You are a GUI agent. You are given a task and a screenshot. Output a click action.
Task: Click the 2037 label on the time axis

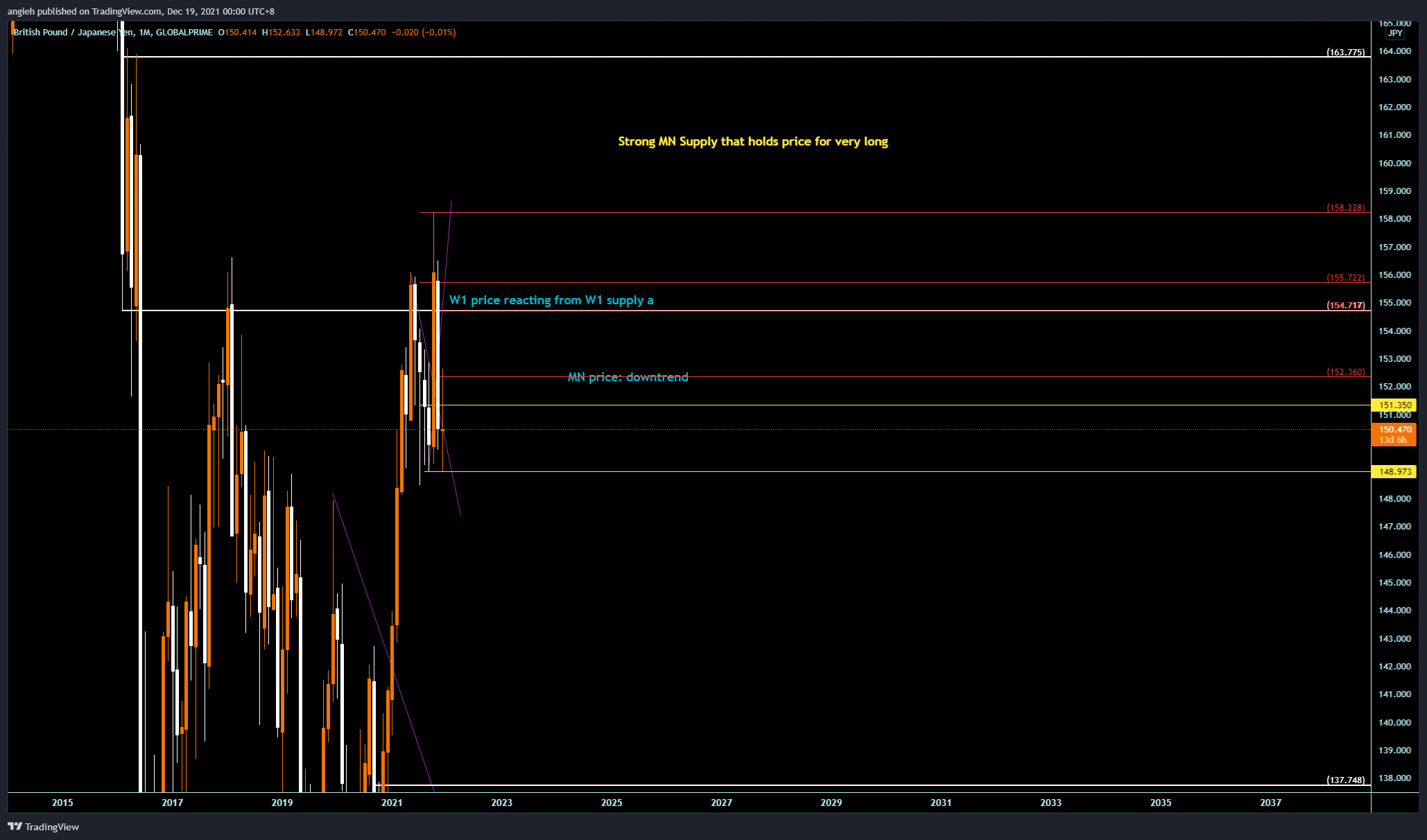pyautogui.click(x=1270, y=803)
